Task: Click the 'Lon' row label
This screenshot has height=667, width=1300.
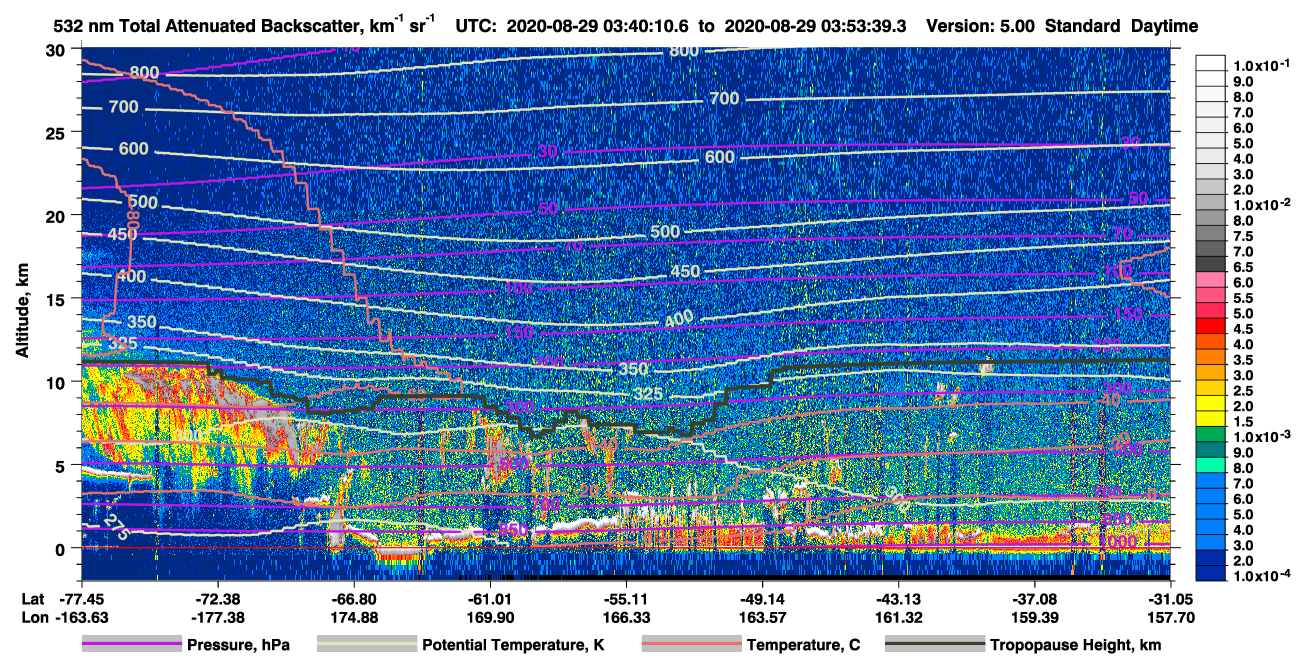Action: [x=34, y=617]
